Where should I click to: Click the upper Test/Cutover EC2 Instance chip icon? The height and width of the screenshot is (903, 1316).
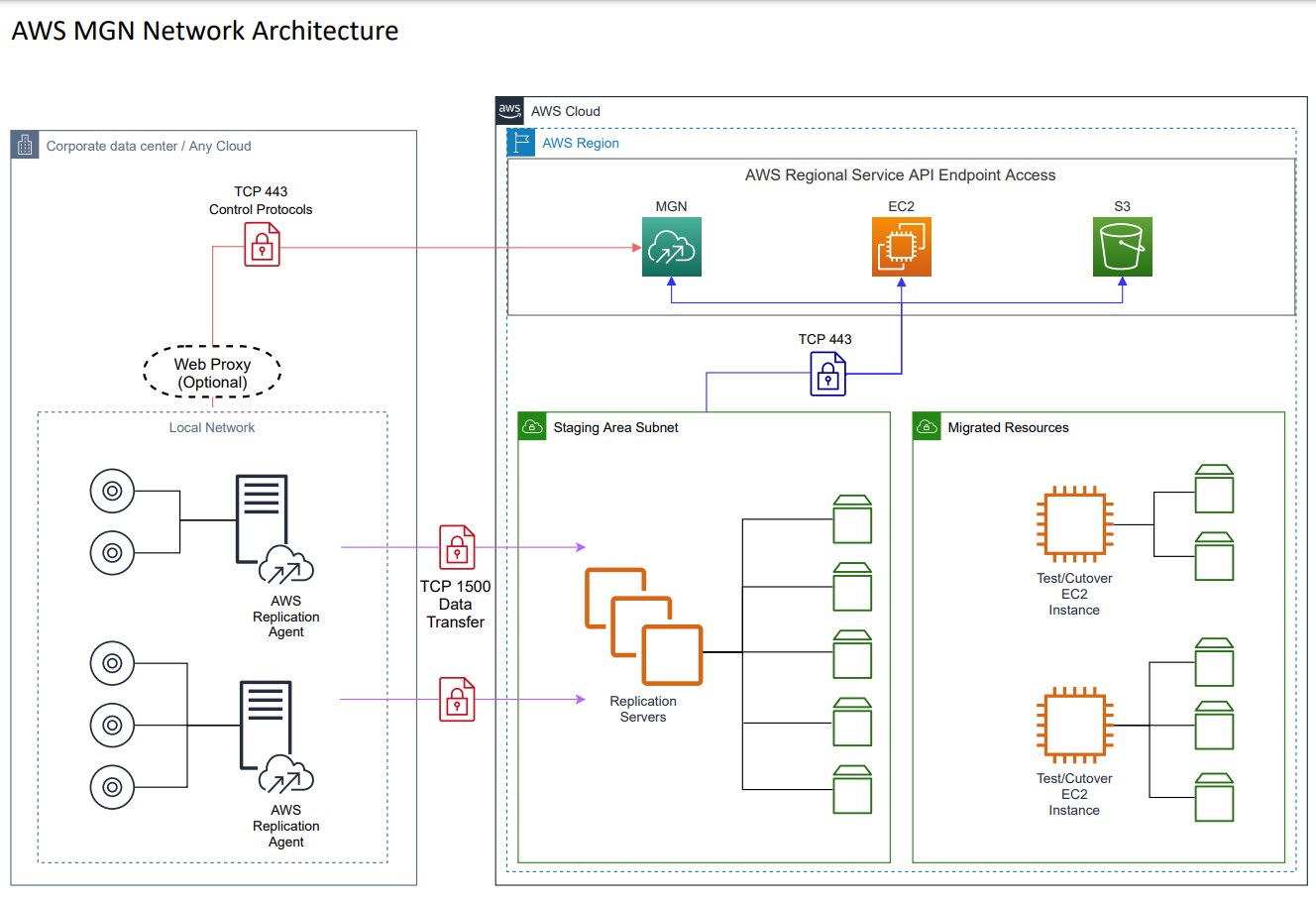click(x=1075, y=524)
